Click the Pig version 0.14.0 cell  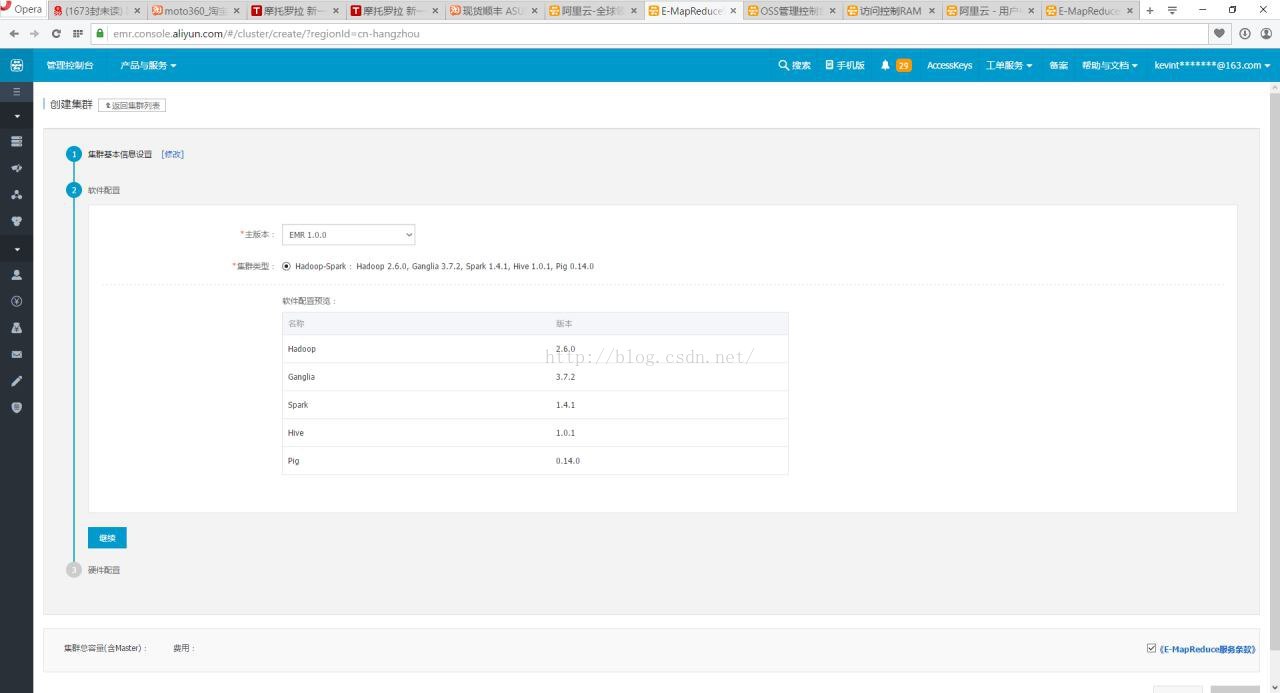point(568,461)
